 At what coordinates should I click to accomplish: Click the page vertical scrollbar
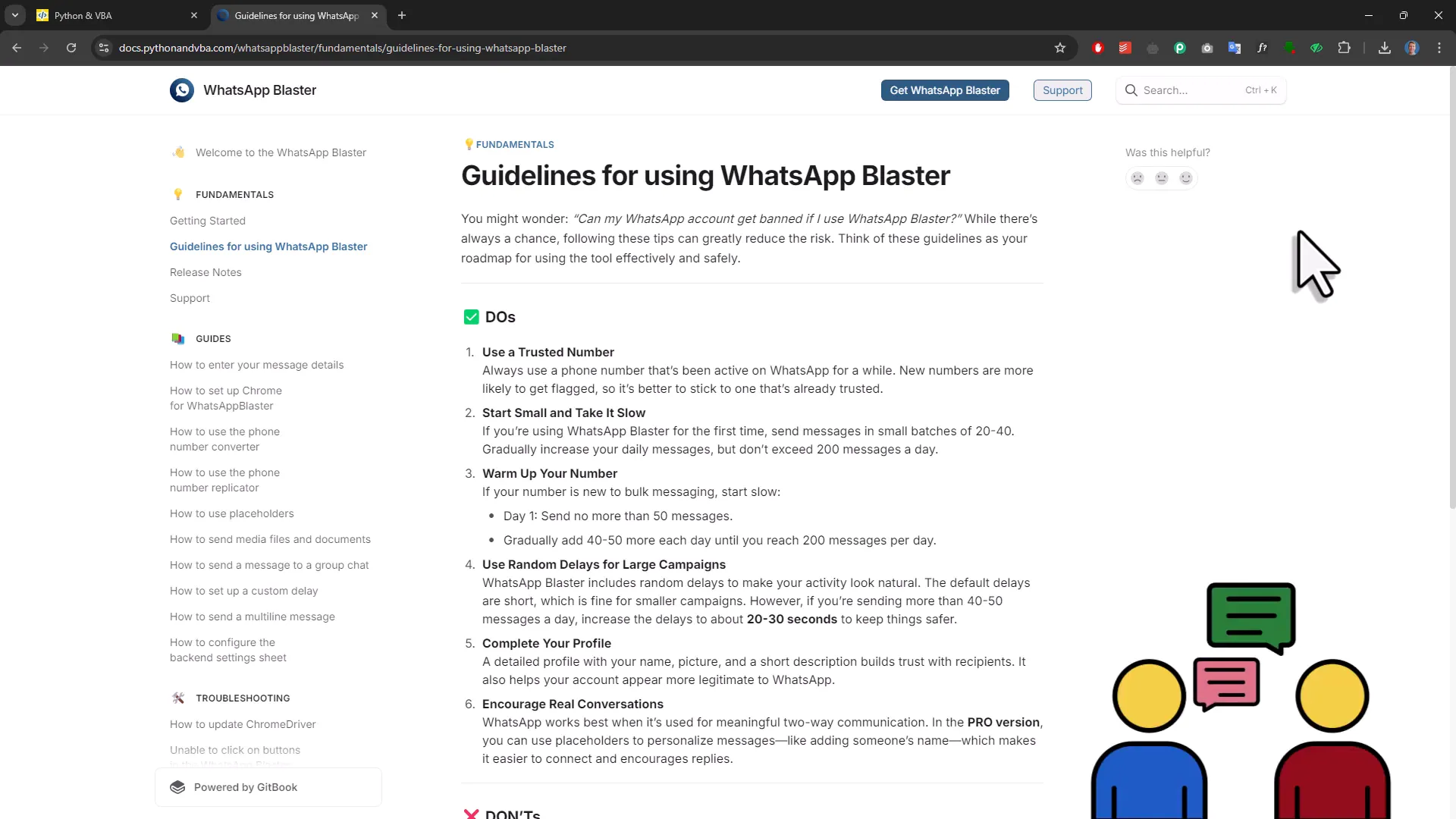pos(1452,288)
